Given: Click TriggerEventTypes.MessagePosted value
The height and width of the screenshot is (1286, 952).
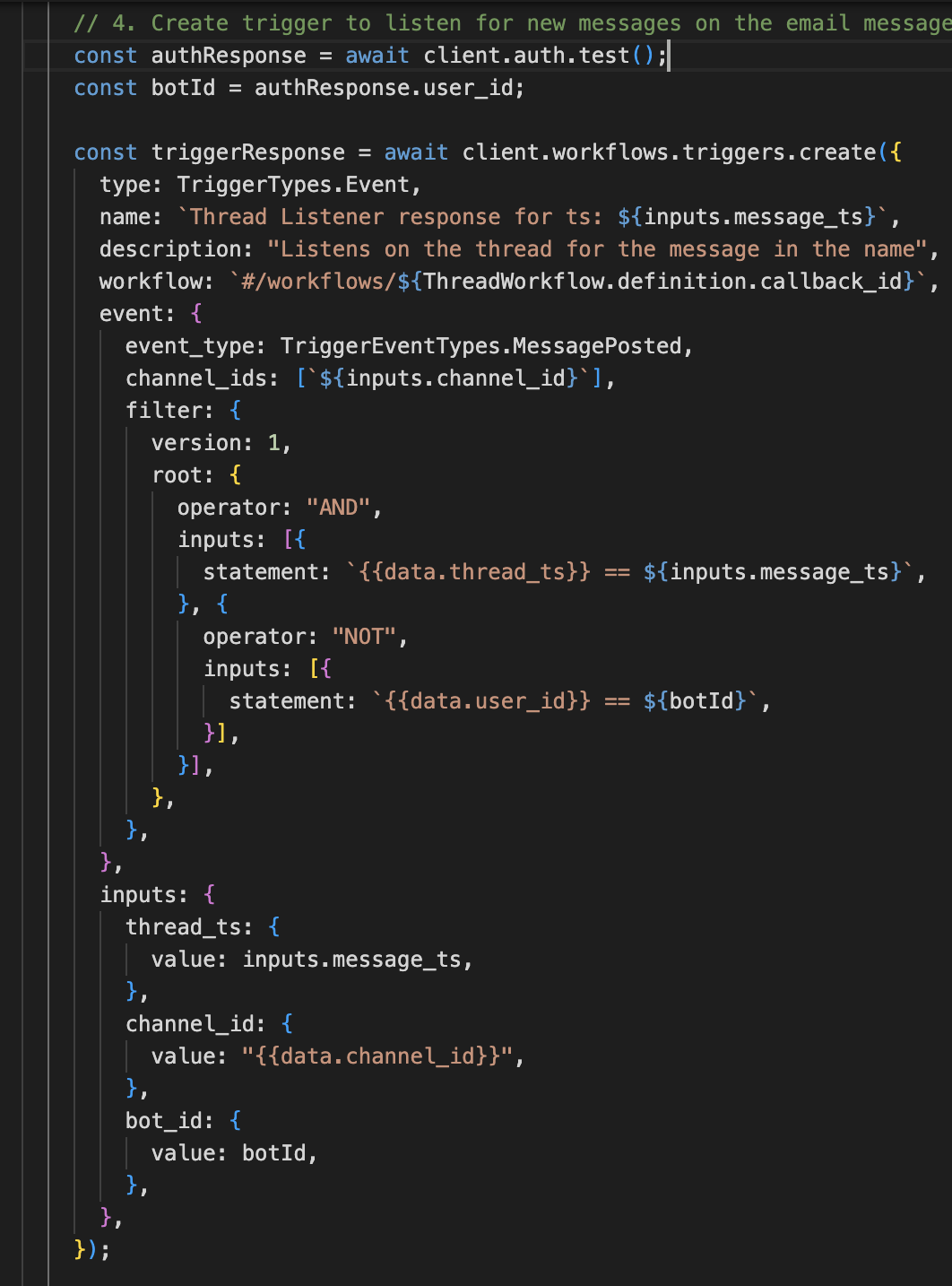Looking at the screenshot, I should 480,346.
